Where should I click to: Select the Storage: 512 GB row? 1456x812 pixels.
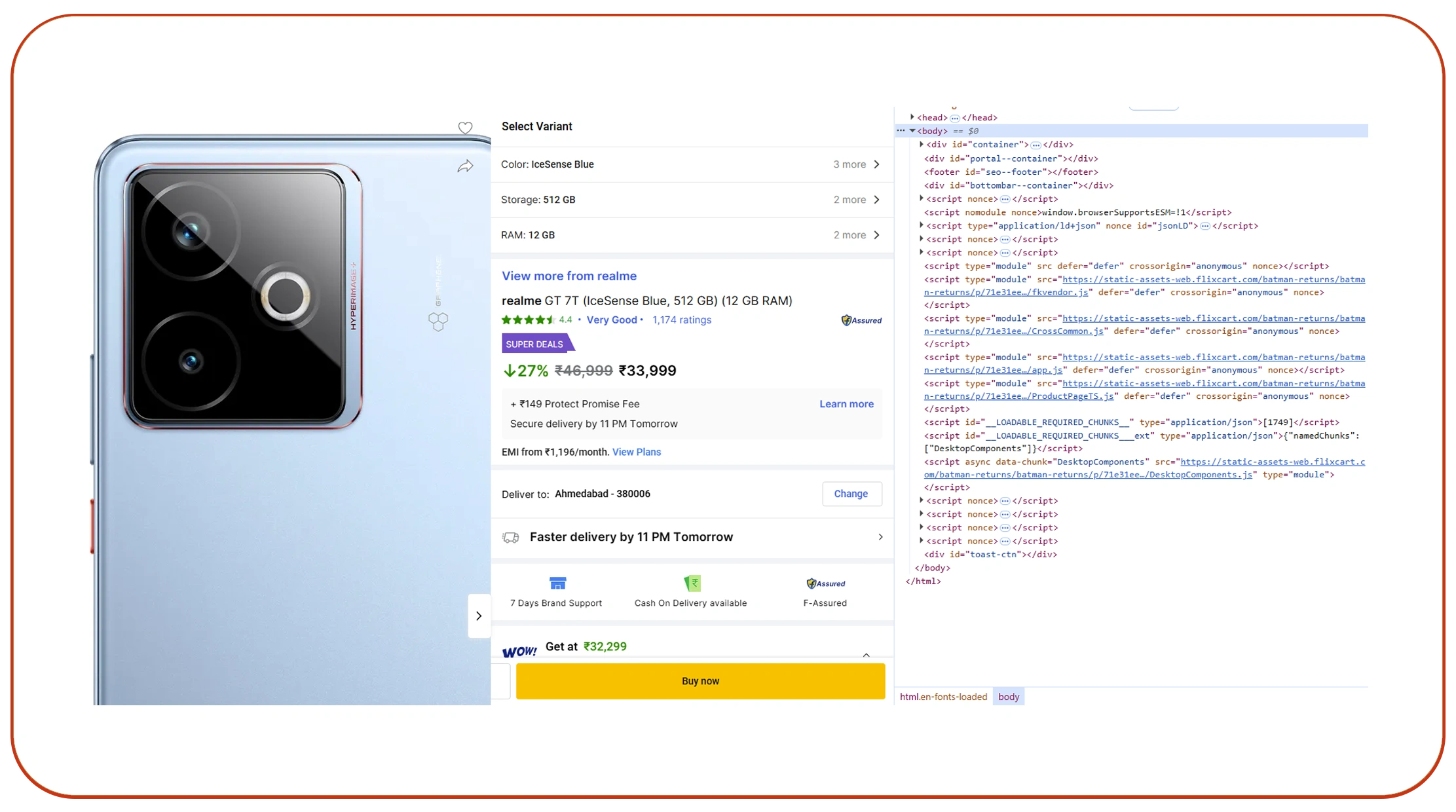pos(692,200)
